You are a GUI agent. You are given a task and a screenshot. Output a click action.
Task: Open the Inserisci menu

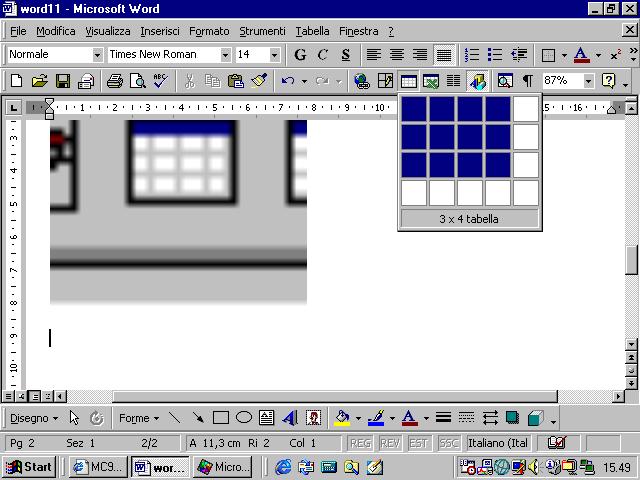point(160,31)
